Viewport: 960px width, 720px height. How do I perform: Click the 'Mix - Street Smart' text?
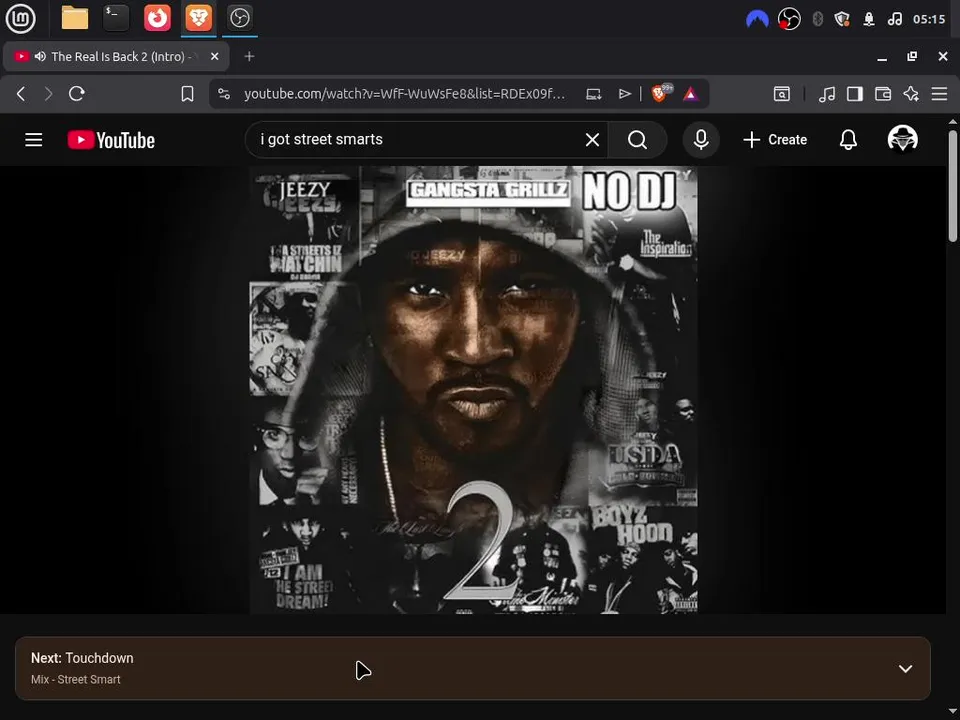pos(75,680)
